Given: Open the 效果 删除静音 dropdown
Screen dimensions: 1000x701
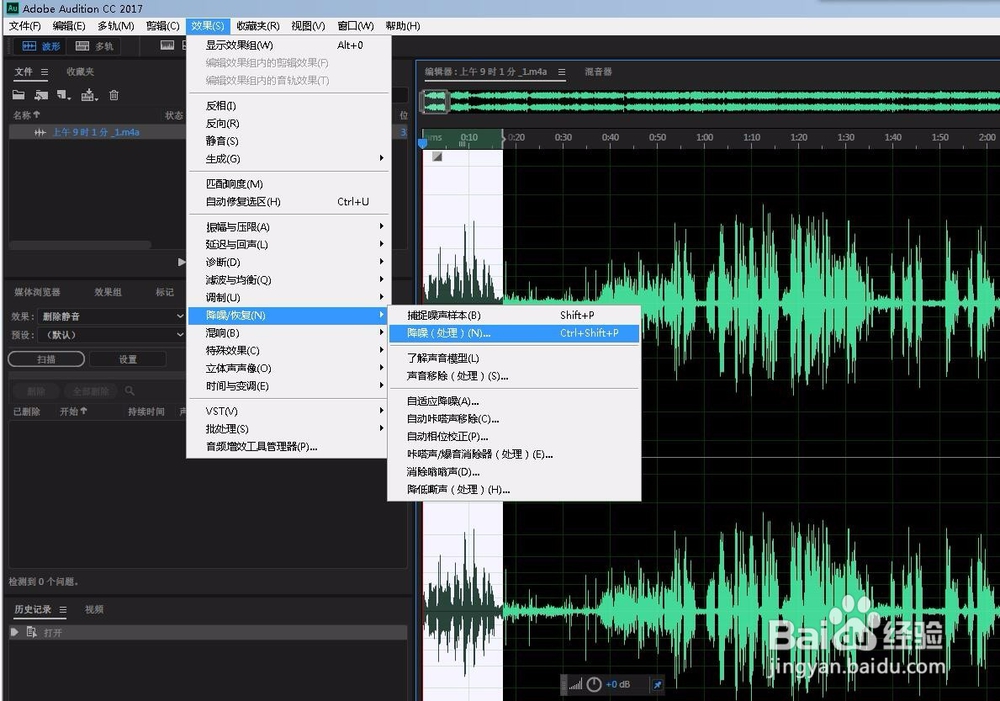Looking at the screenshot, I should pyautogui.click(x=112, y=316).
